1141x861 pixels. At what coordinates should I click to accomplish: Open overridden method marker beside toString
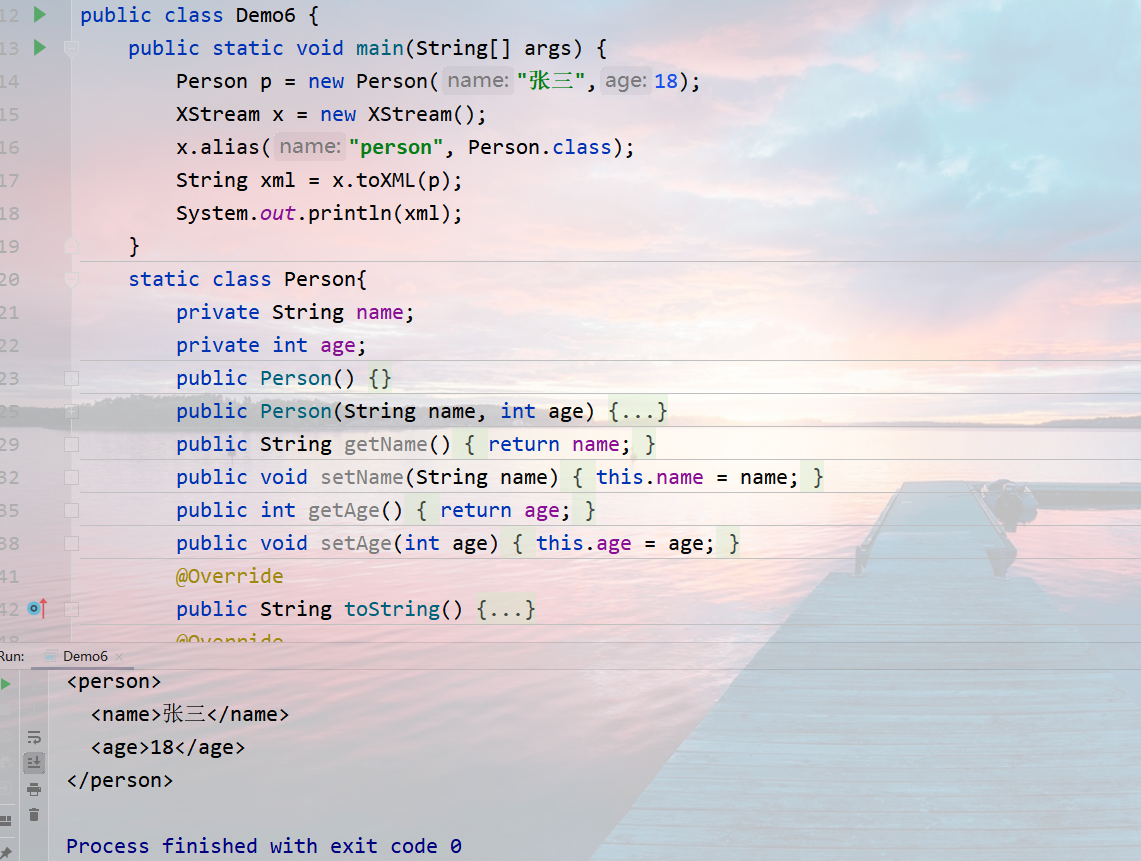(x=37, y=608)
